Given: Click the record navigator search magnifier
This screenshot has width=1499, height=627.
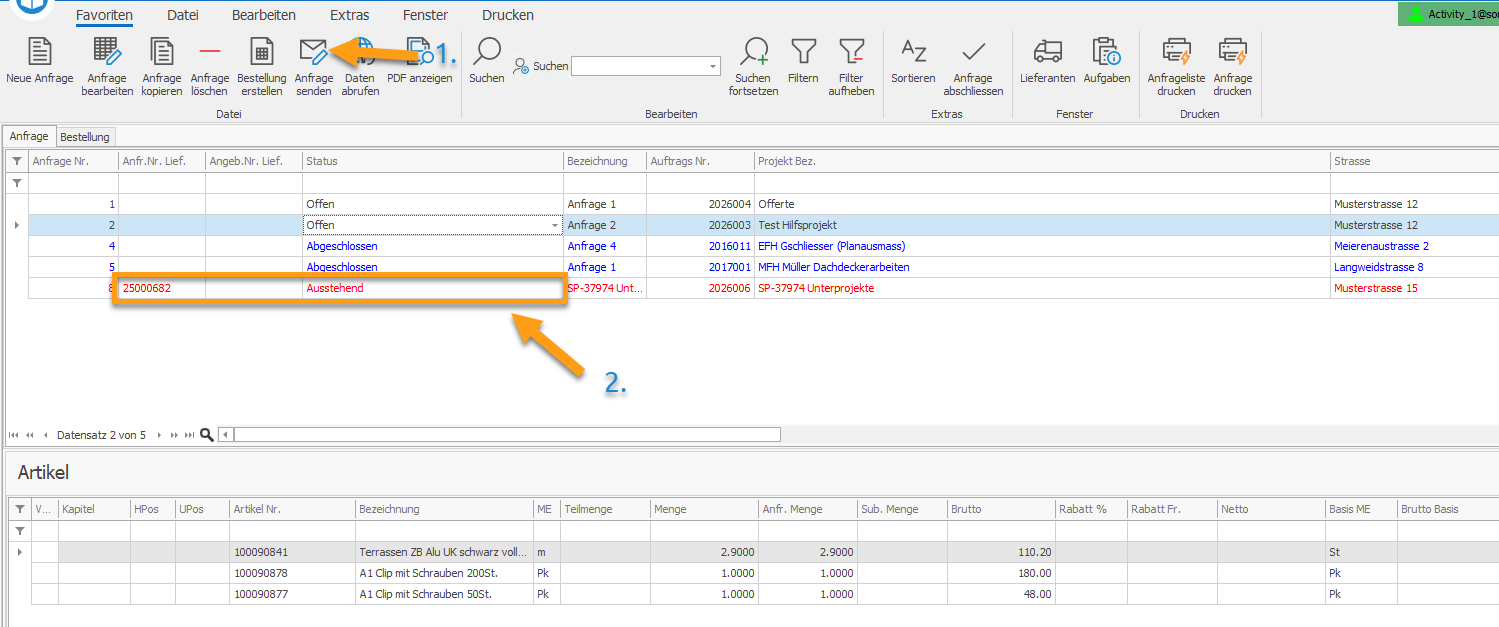Looking at the screenshot, I should (x=207, y=435).
